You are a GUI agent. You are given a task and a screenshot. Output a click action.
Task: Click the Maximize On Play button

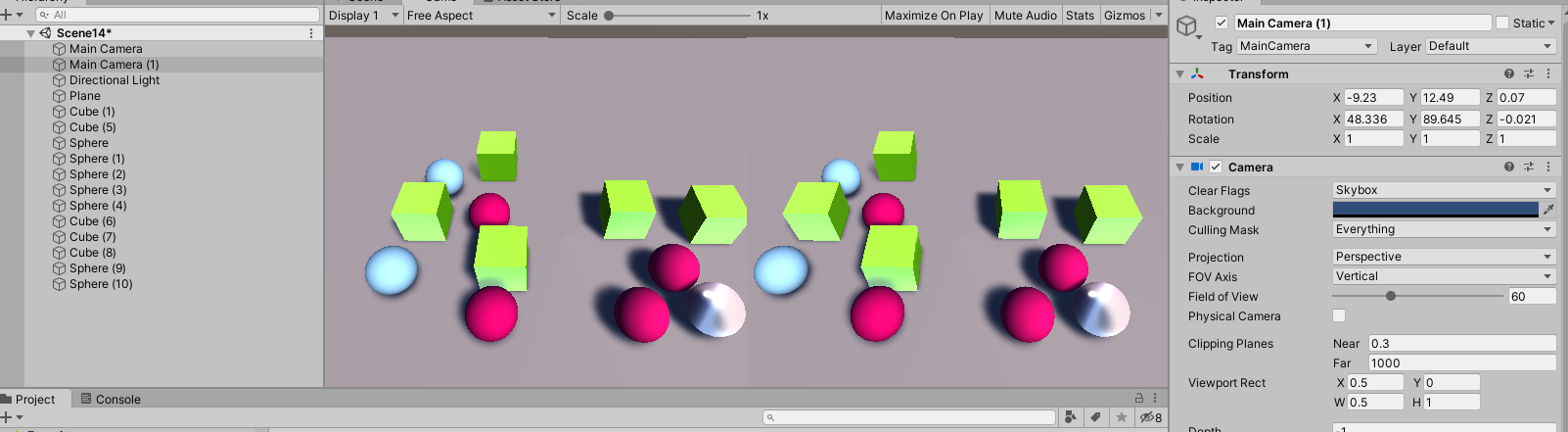pos(934,16)
